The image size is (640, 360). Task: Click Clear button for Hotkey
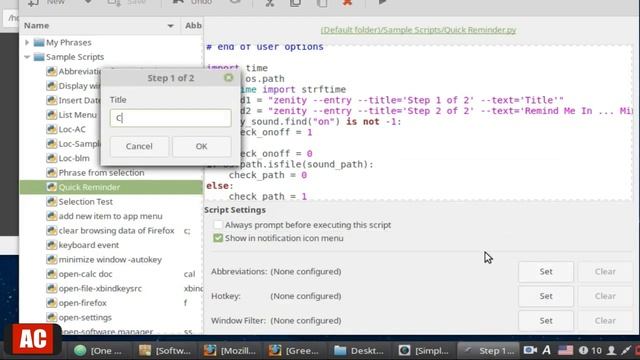605,296
